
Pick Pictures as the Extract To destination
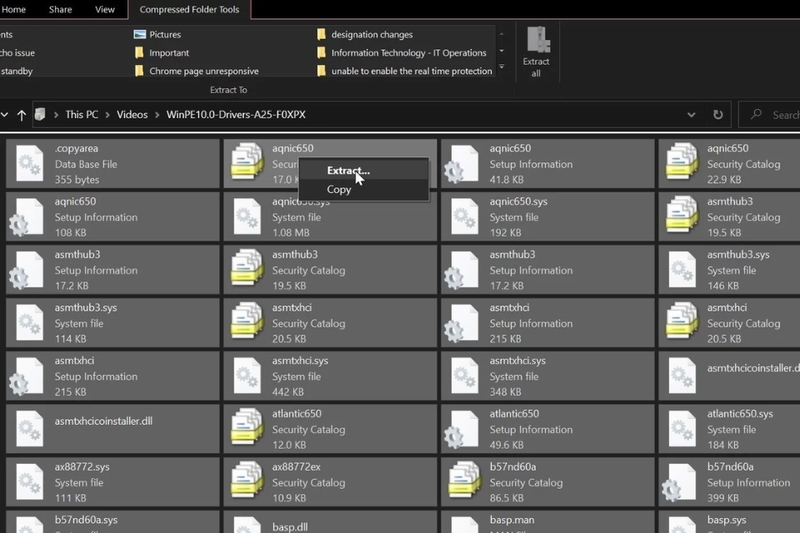pos(164,34)
